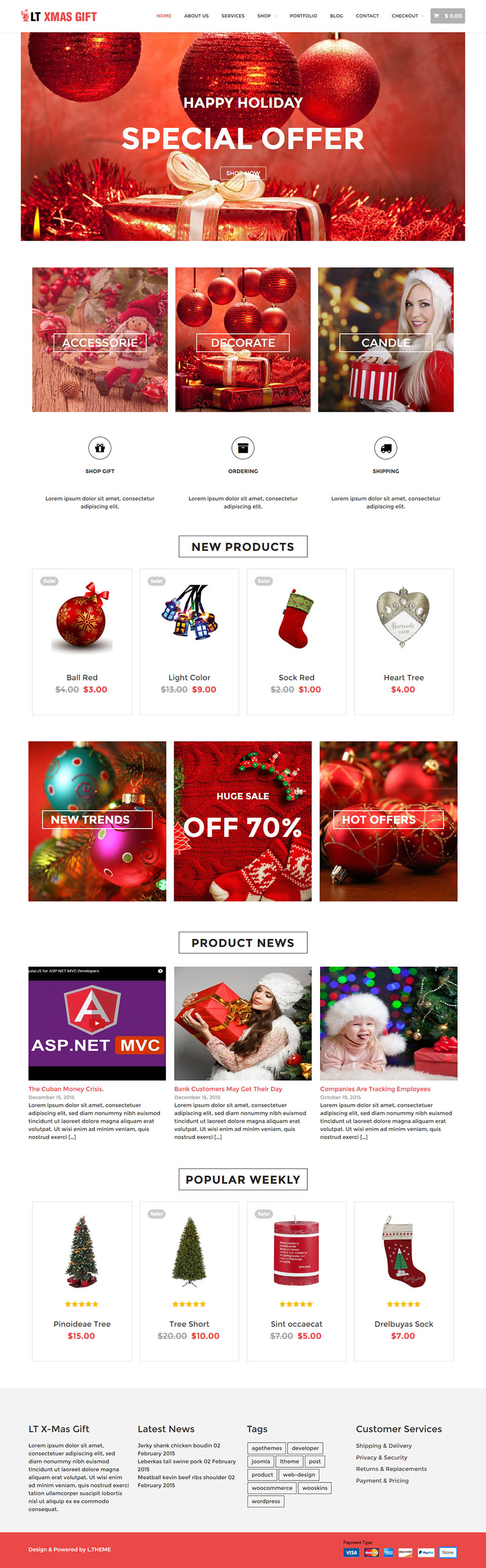Select the Visa payment icon

coord(351,1552)
